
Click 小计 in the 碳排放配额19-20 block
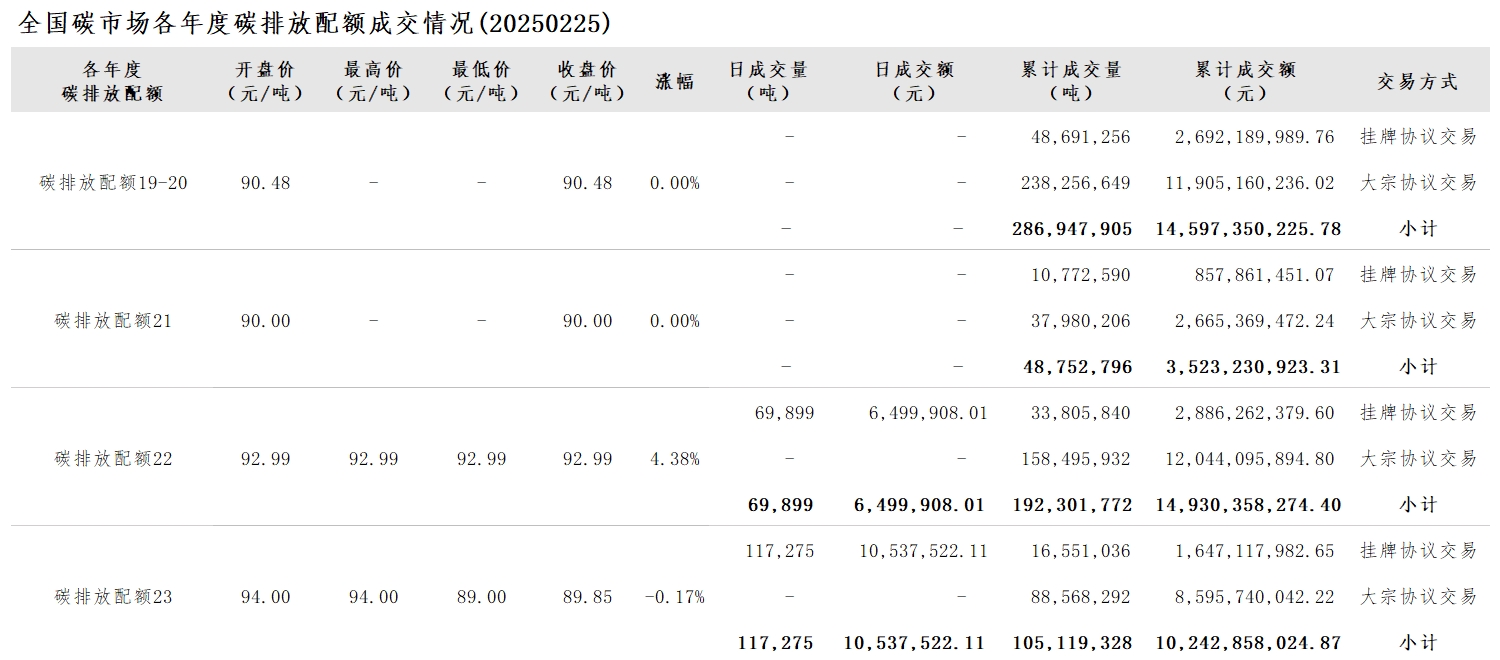coord(1418,229)
